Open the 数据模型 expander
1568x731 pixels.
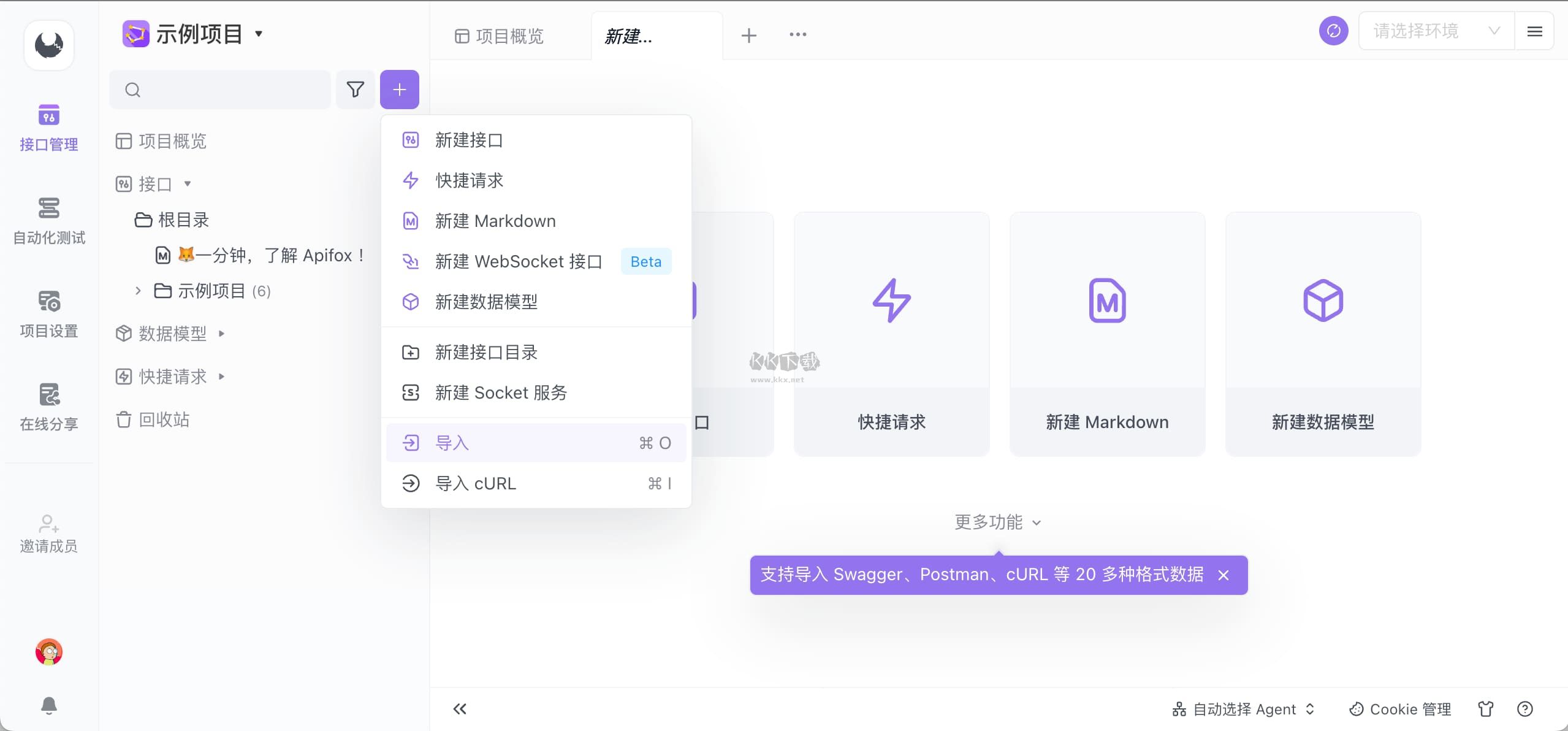click(x=222, y=333)
